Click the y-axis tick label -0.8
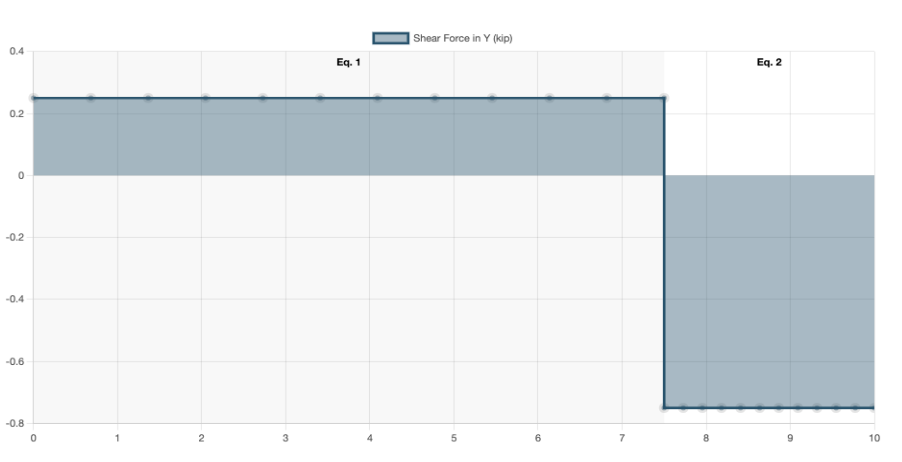902x462 pixels. pos(16,423)
